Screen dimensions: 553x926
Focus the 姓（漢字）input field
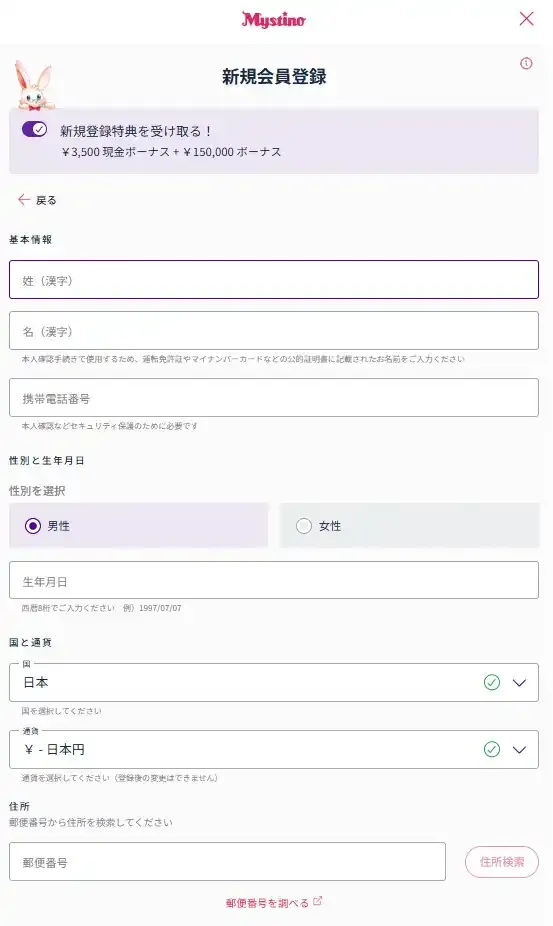point(274,279)
